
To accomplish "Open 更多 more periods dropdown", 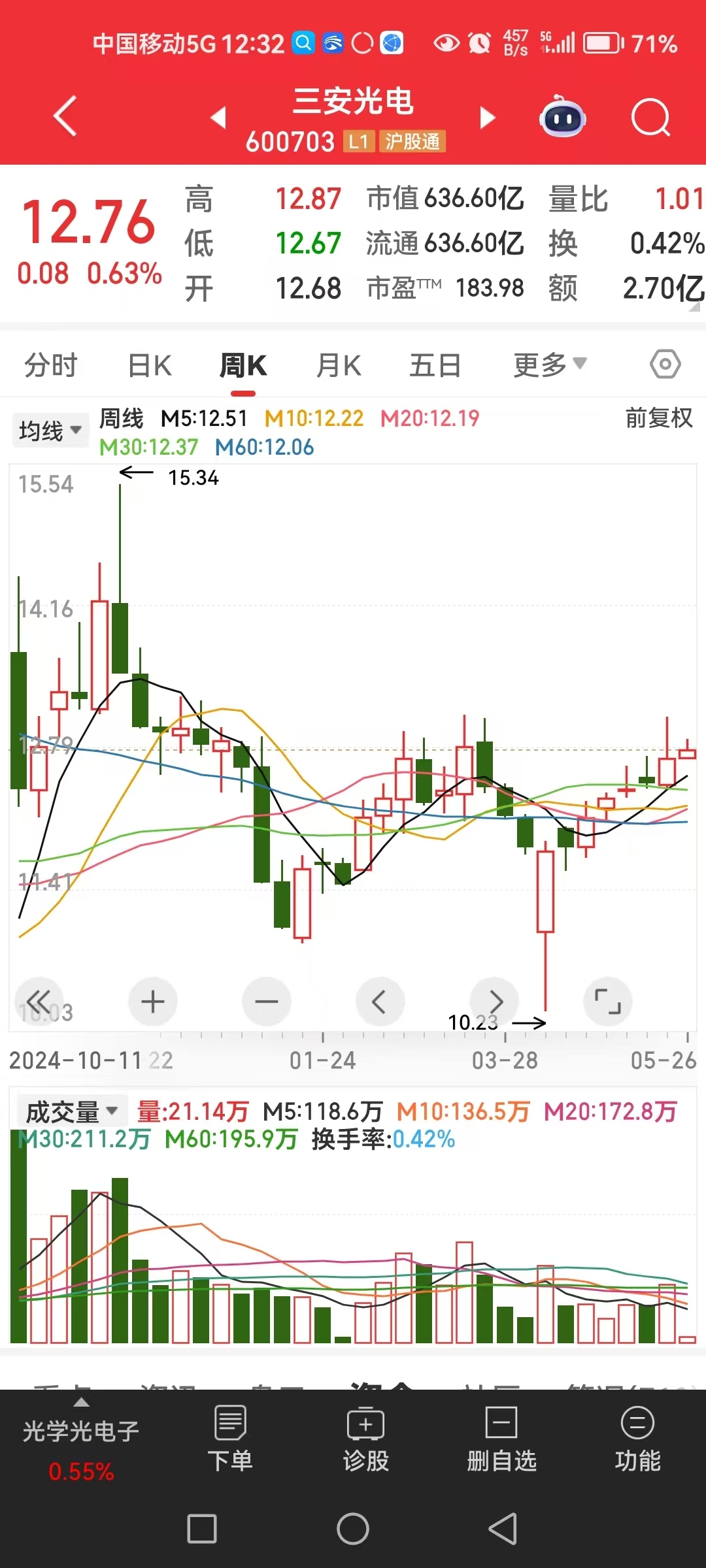I will tap(550, 365).
